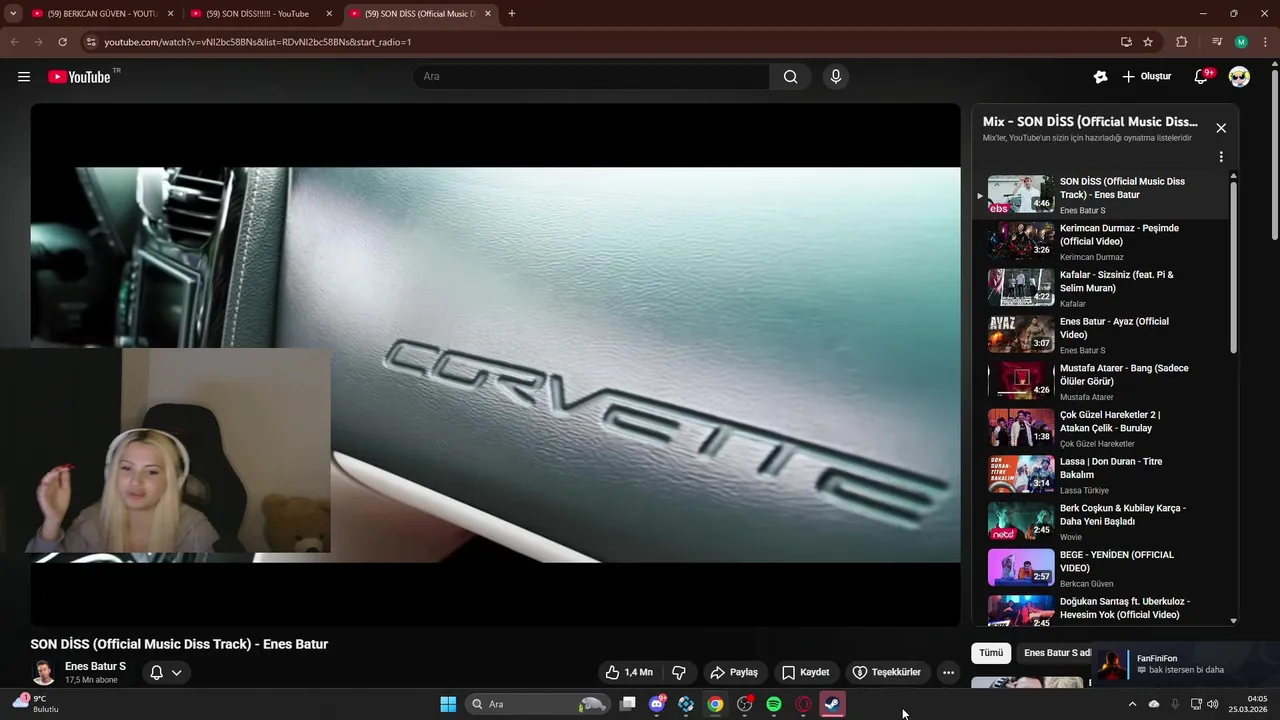Close the Mix playlist panel
The image size is (1280, 720).
click(1221, 128)
